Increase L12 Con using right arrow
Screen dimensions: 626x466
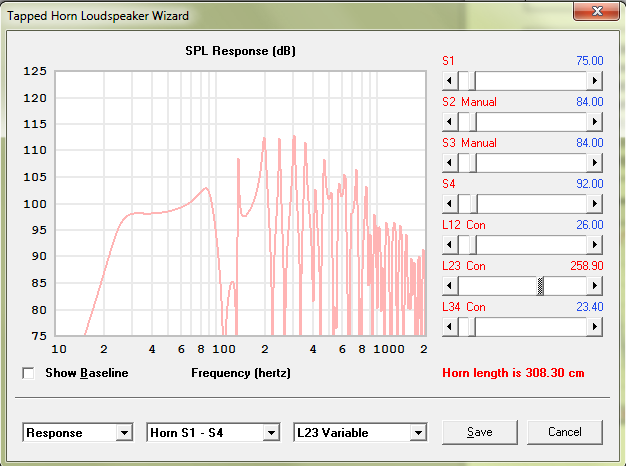(594, 244)
